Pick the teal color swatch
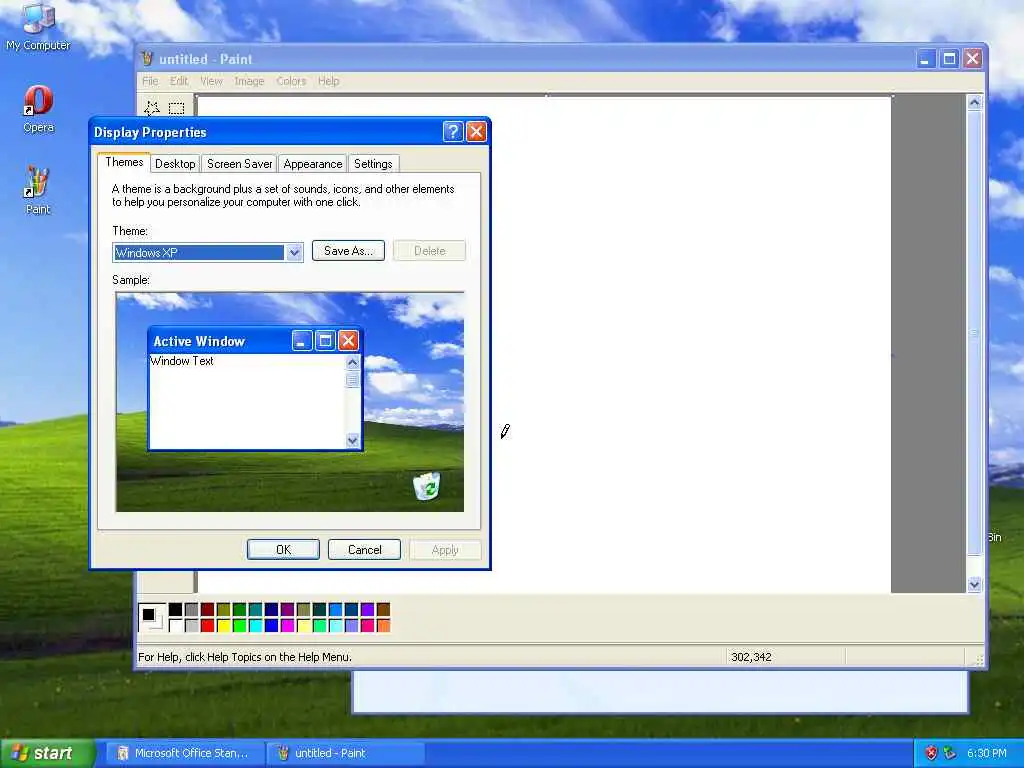Viewport: 1024px width, 768px height. 255,610
